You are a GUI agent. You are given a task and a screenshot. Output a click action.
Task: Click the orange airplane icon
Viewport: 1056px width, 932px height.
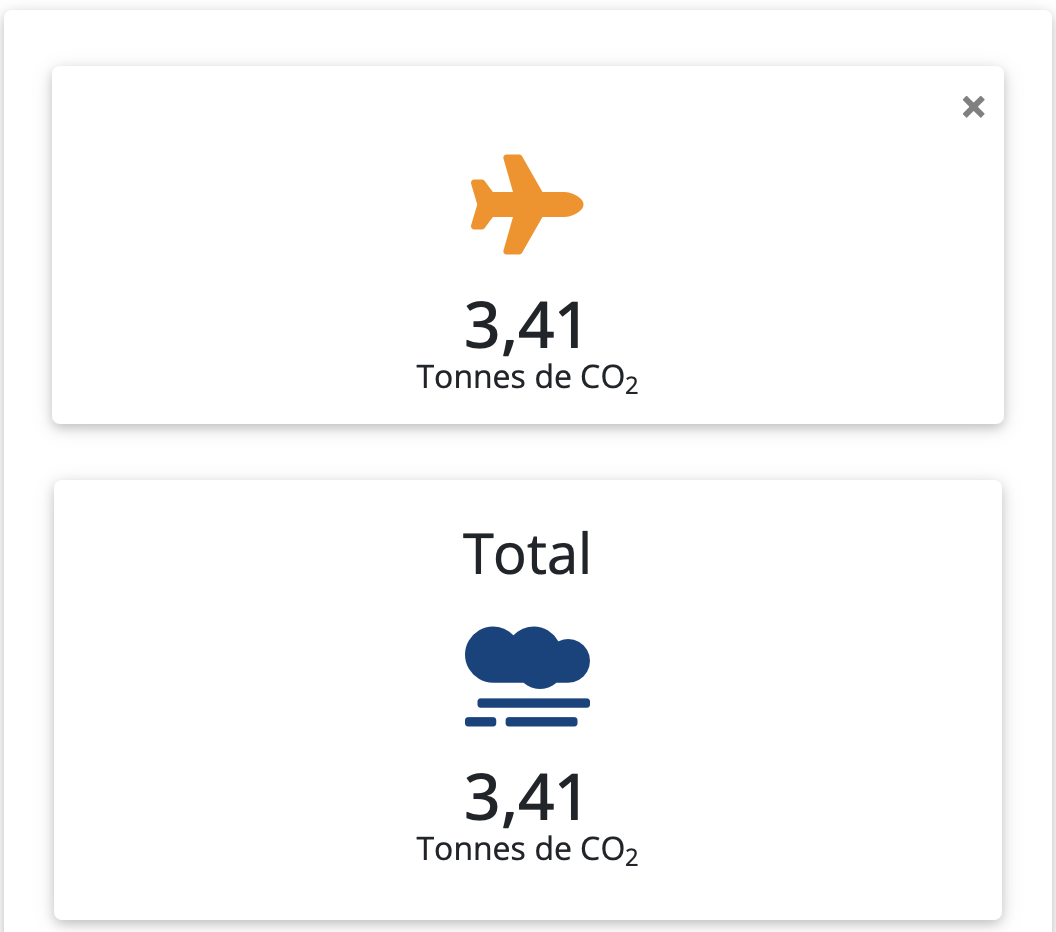(x=525, y=205)
